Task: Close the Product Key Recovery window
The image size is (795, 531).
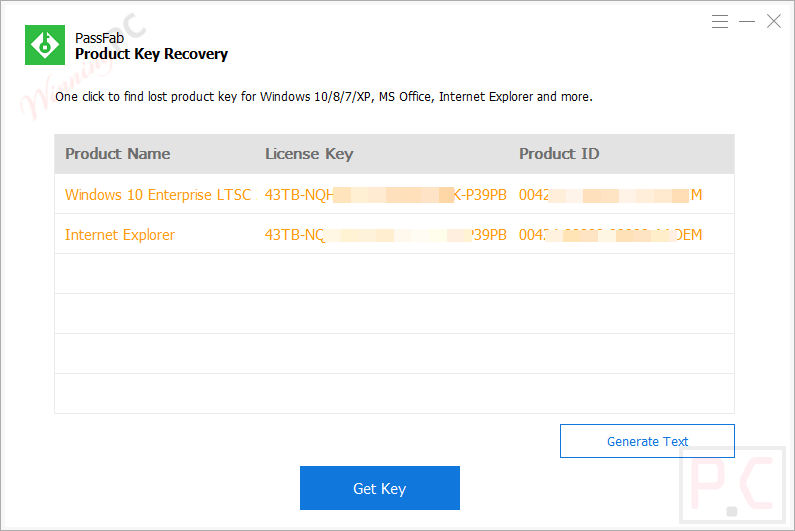Action: click(x=774, y=21)
